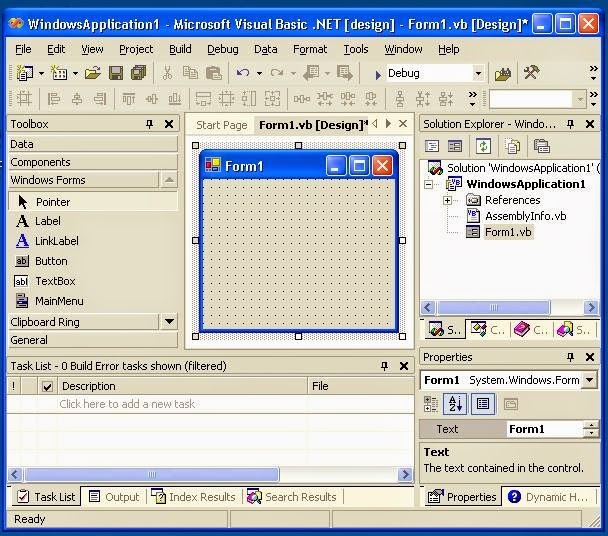The image size is (608, 536).
Task: Click the Navigate Backward icon
Action: coord(312,73)
